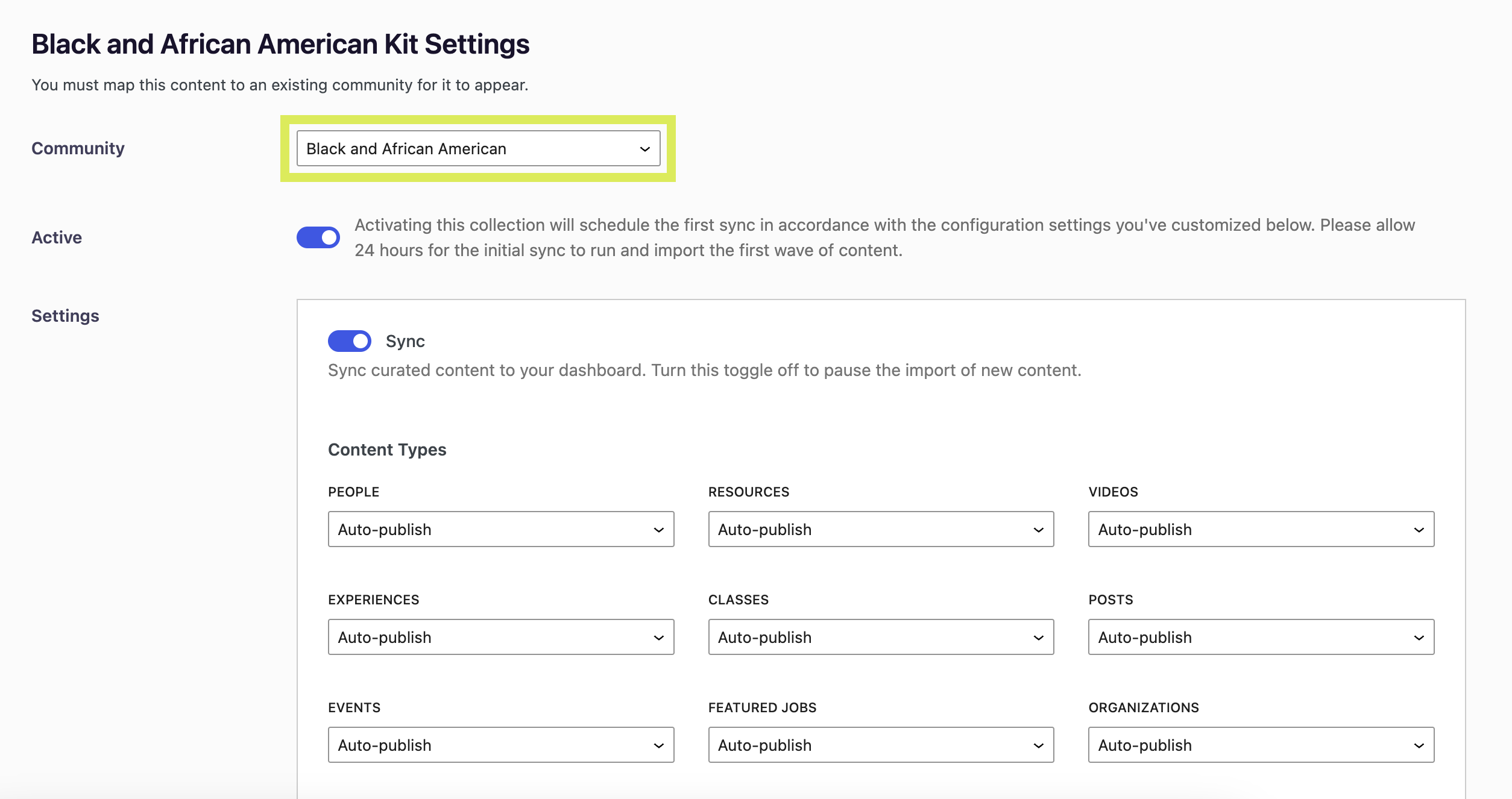Click the 'You must map this content' notice
1512x799 pixels.
tap(280, 85)
